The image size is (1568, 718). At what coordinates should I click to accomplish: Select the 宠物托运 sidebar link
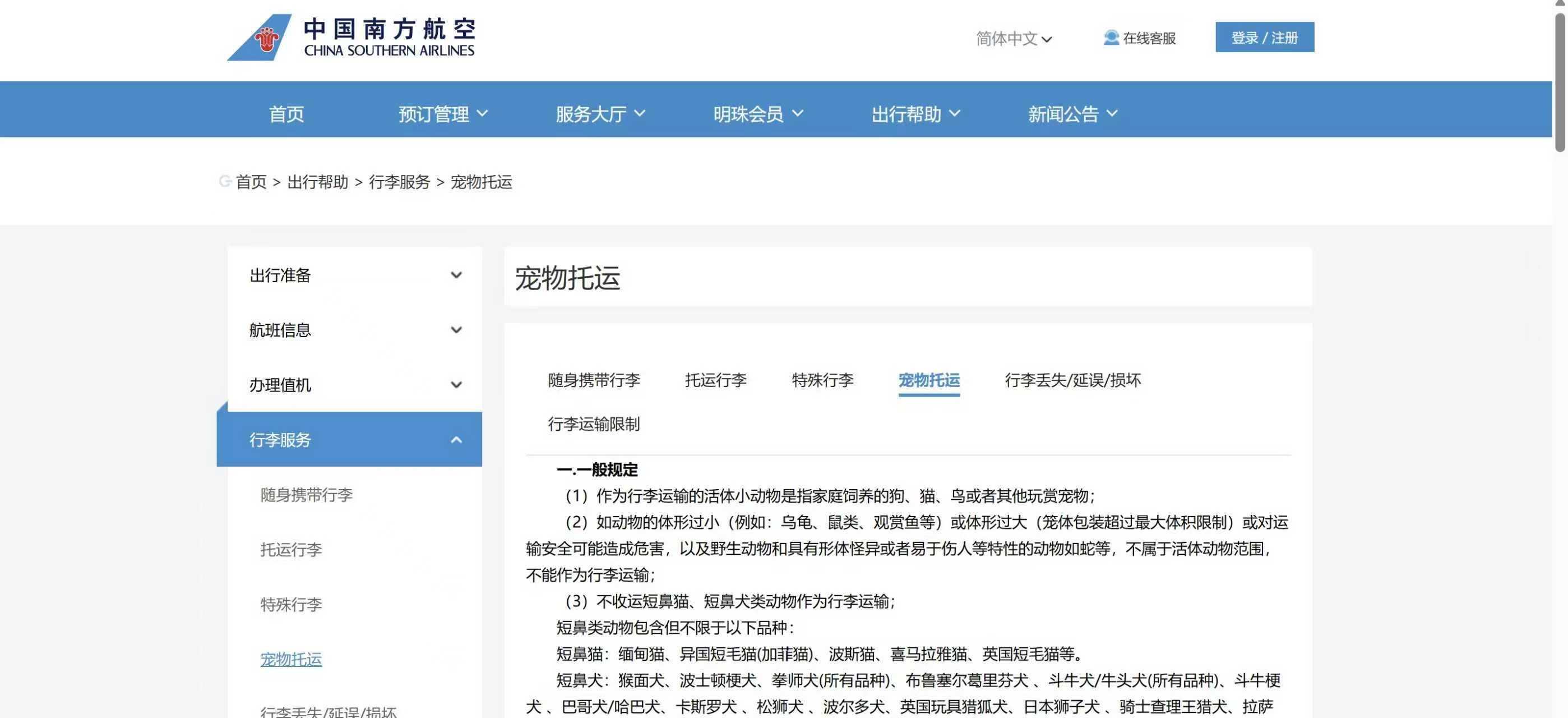pyautogui.click(x=291, y=660)
